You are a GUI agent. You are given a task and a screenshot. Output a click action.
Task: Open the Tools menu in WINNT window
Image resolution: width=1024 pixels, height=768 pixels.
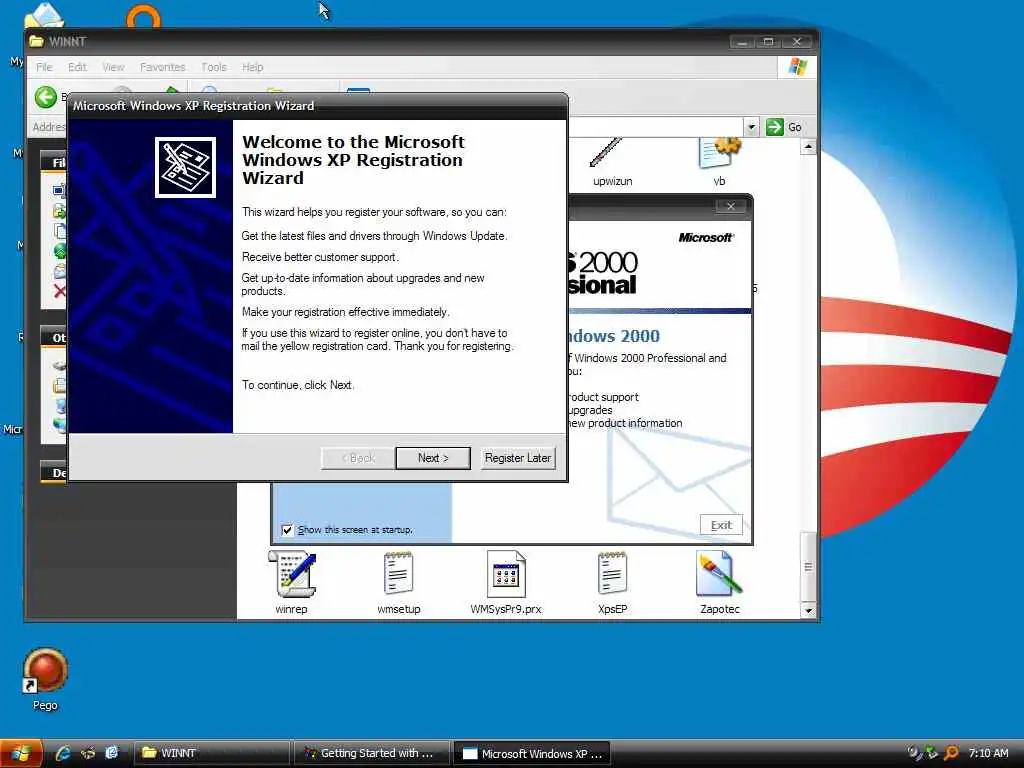[214, 67]
